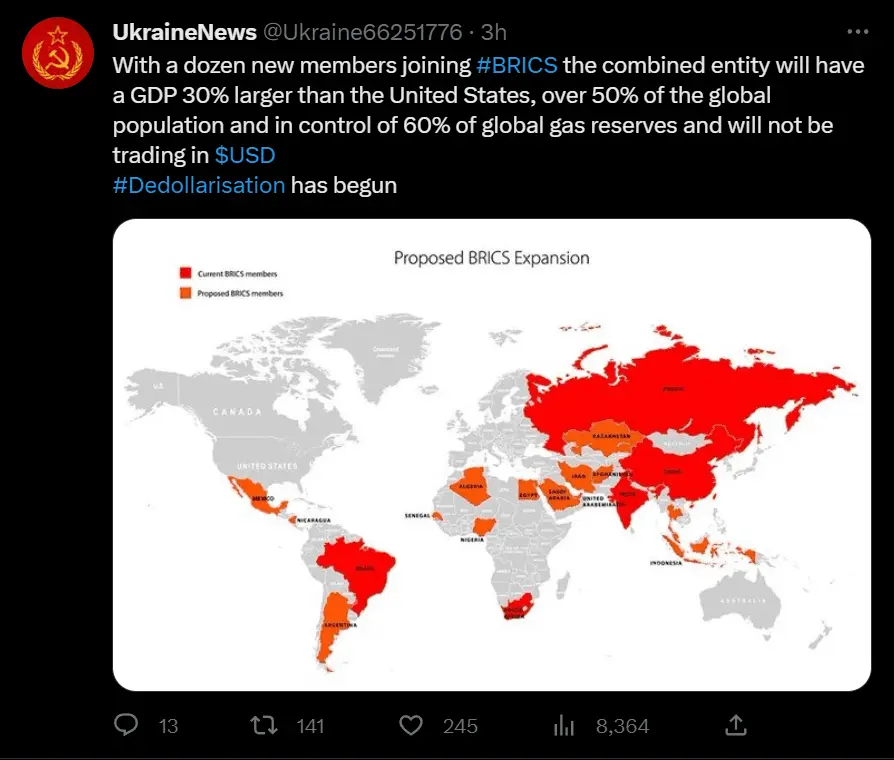894x760 pixels.
Task: Open the hammer and sickle profile avatar
Action: coord(58,54)
